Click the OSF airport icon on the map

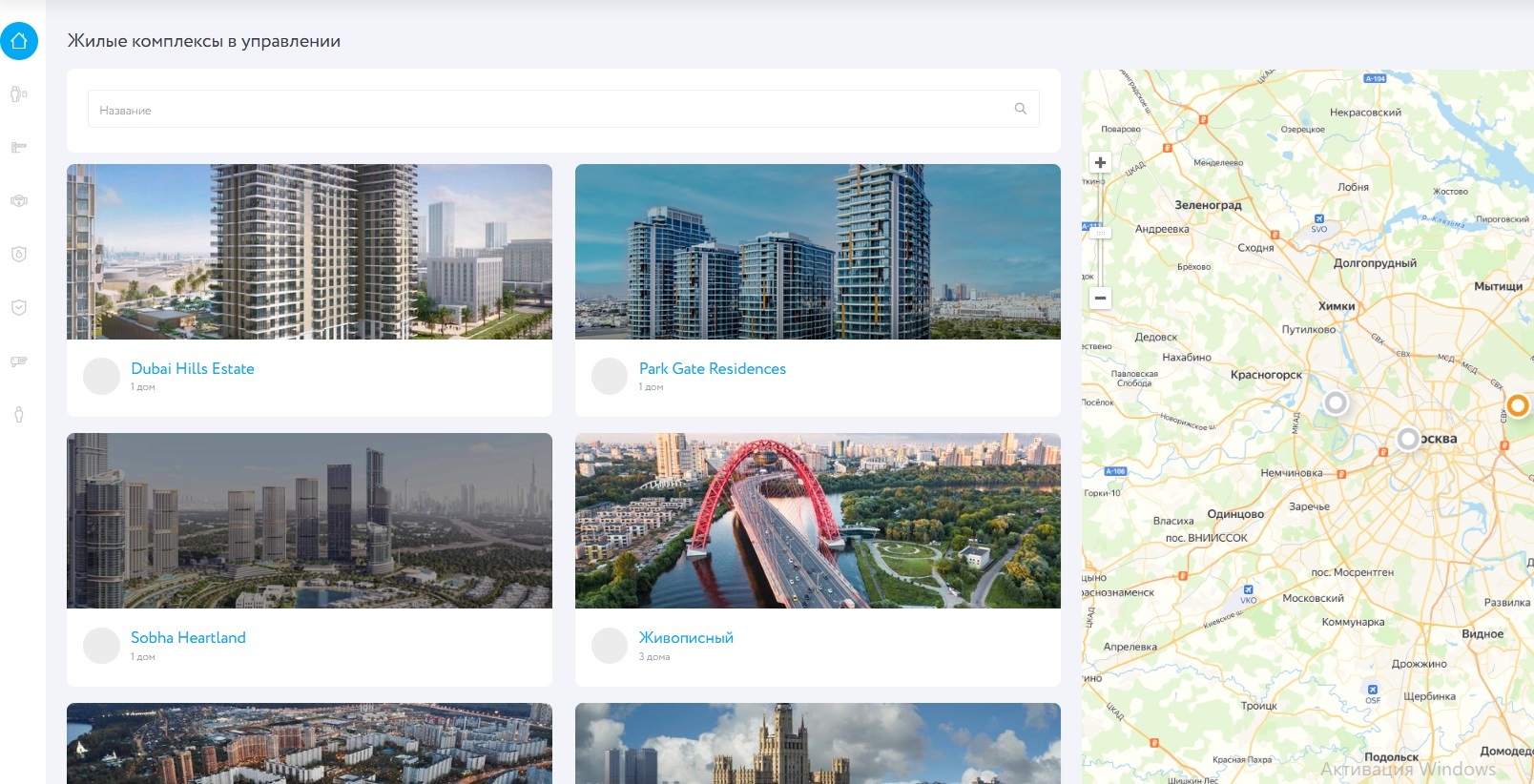click(x=1373, y=689)
